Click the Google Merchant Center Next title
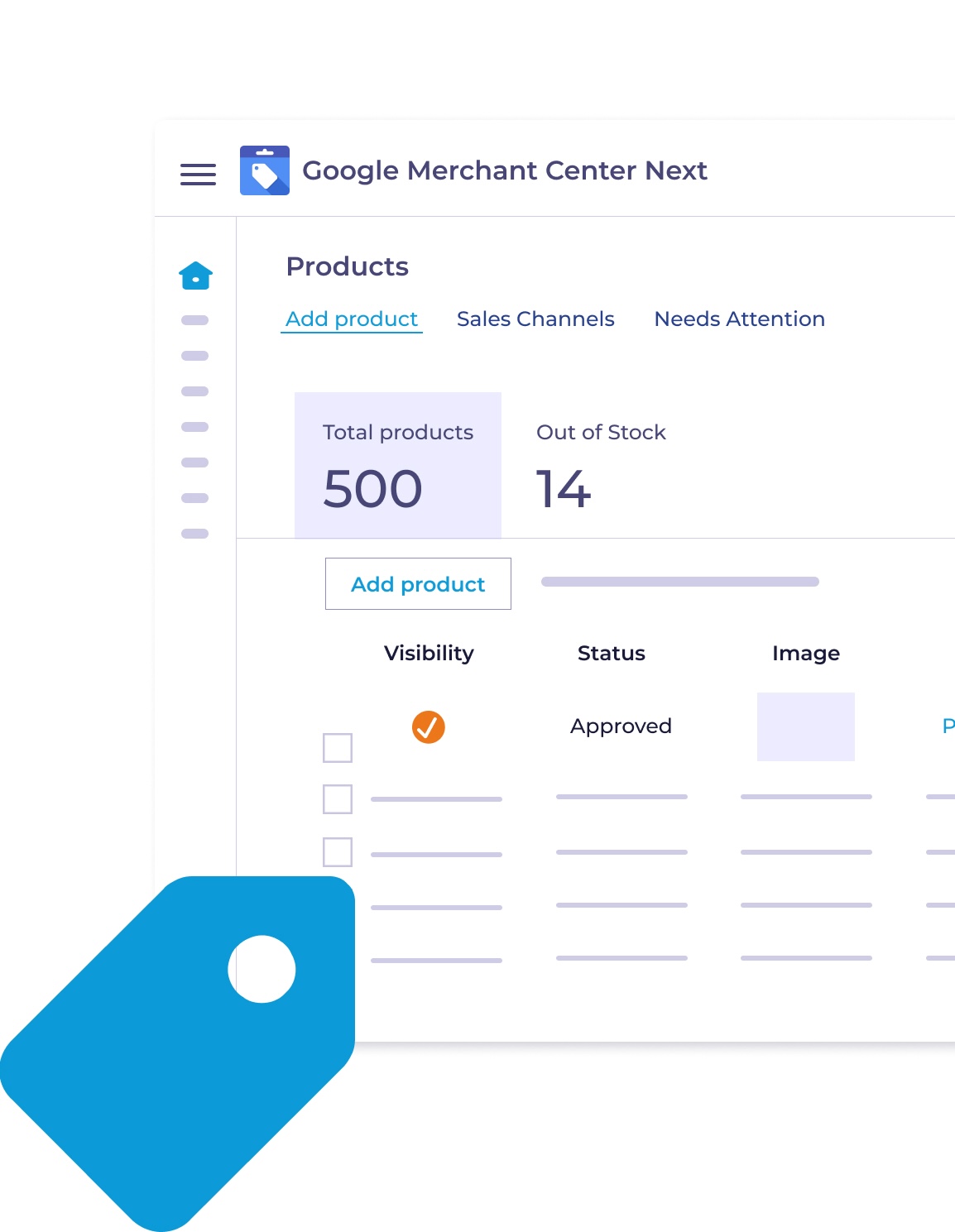Viewport: 955px width, 1232px height. click(x=505, y=170)
